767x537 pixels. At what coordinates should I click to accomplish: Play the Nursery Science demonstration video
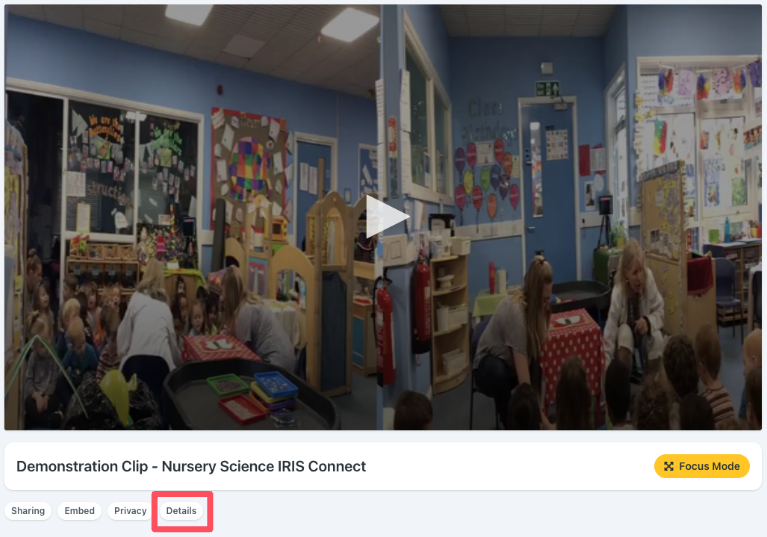point(387,217)
